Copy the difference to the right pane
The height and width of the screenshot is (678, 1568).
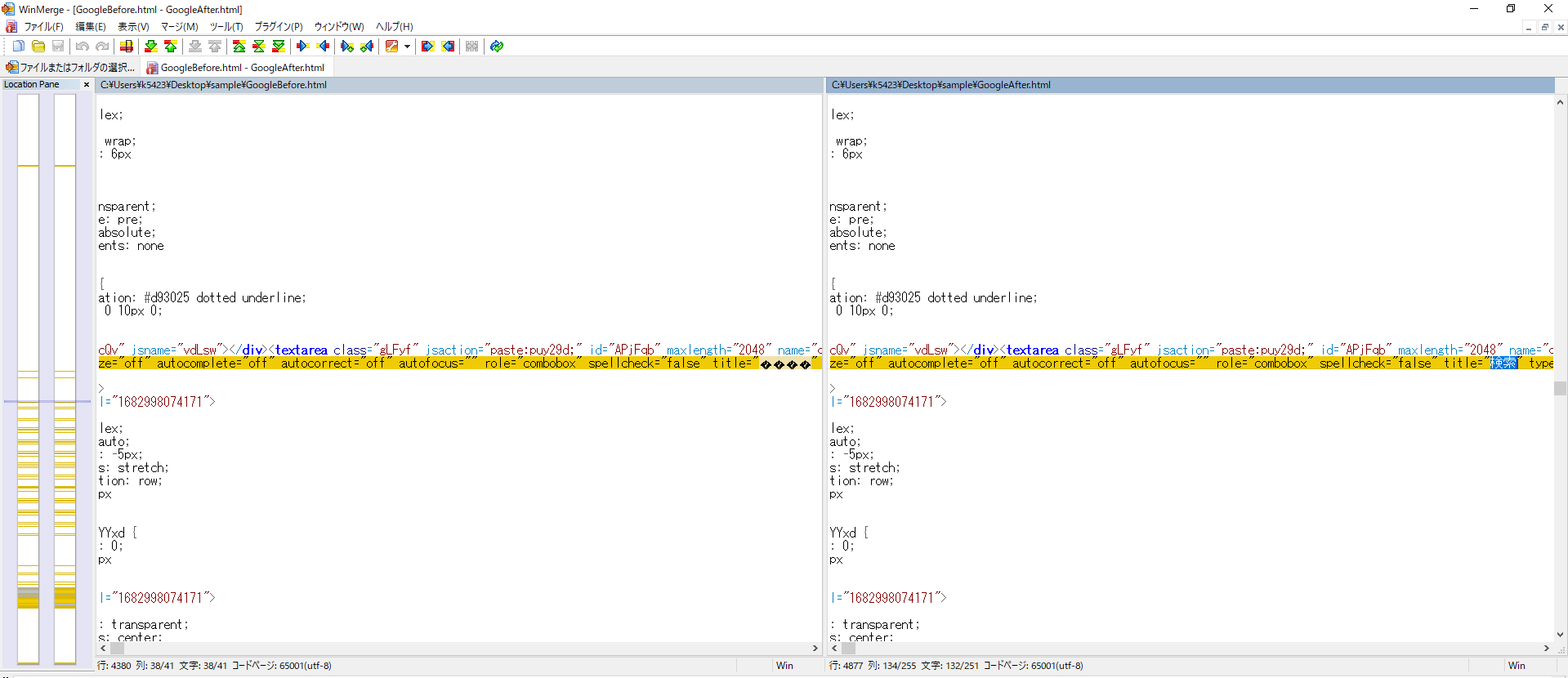(x=302, y=47)
